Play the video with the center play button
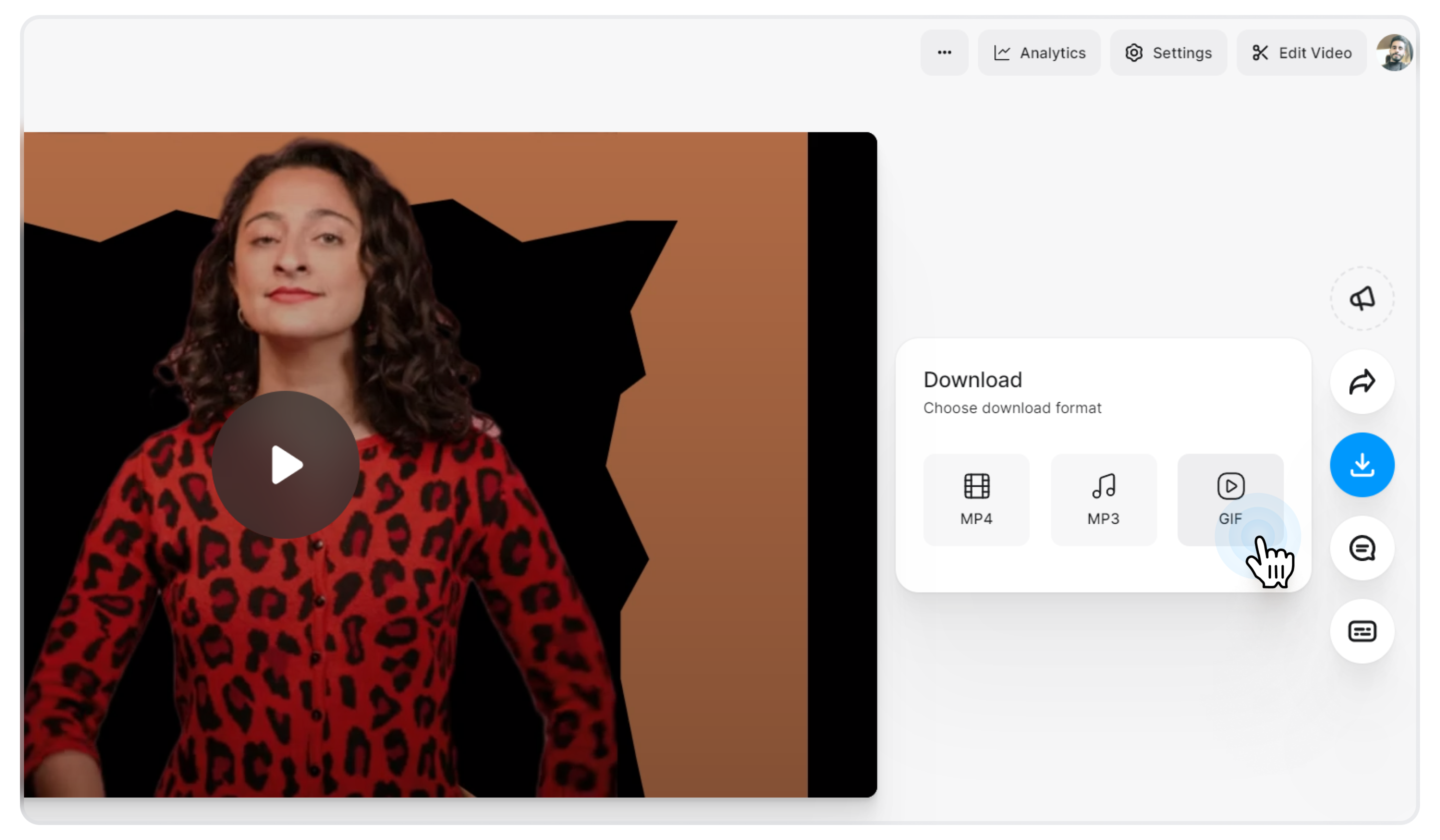The image size is (1440, 840). [x=285, y=464]
